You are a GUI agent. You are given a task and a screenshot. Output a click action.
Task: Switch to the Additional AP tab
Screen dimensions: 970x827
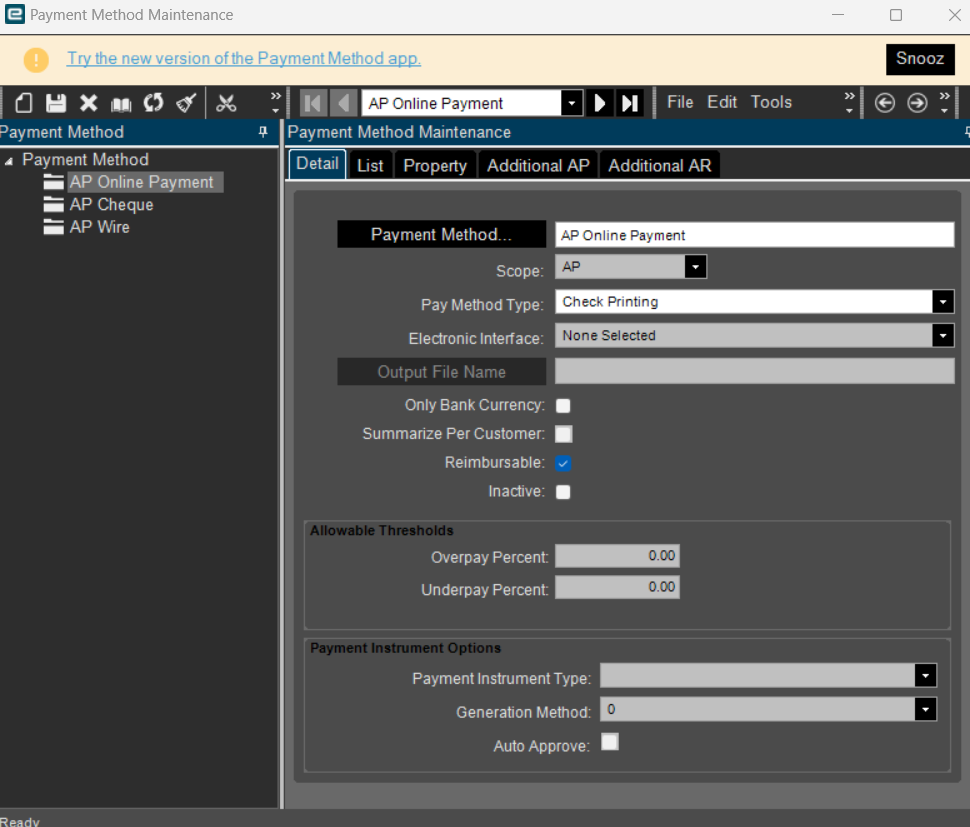(538, 166)
